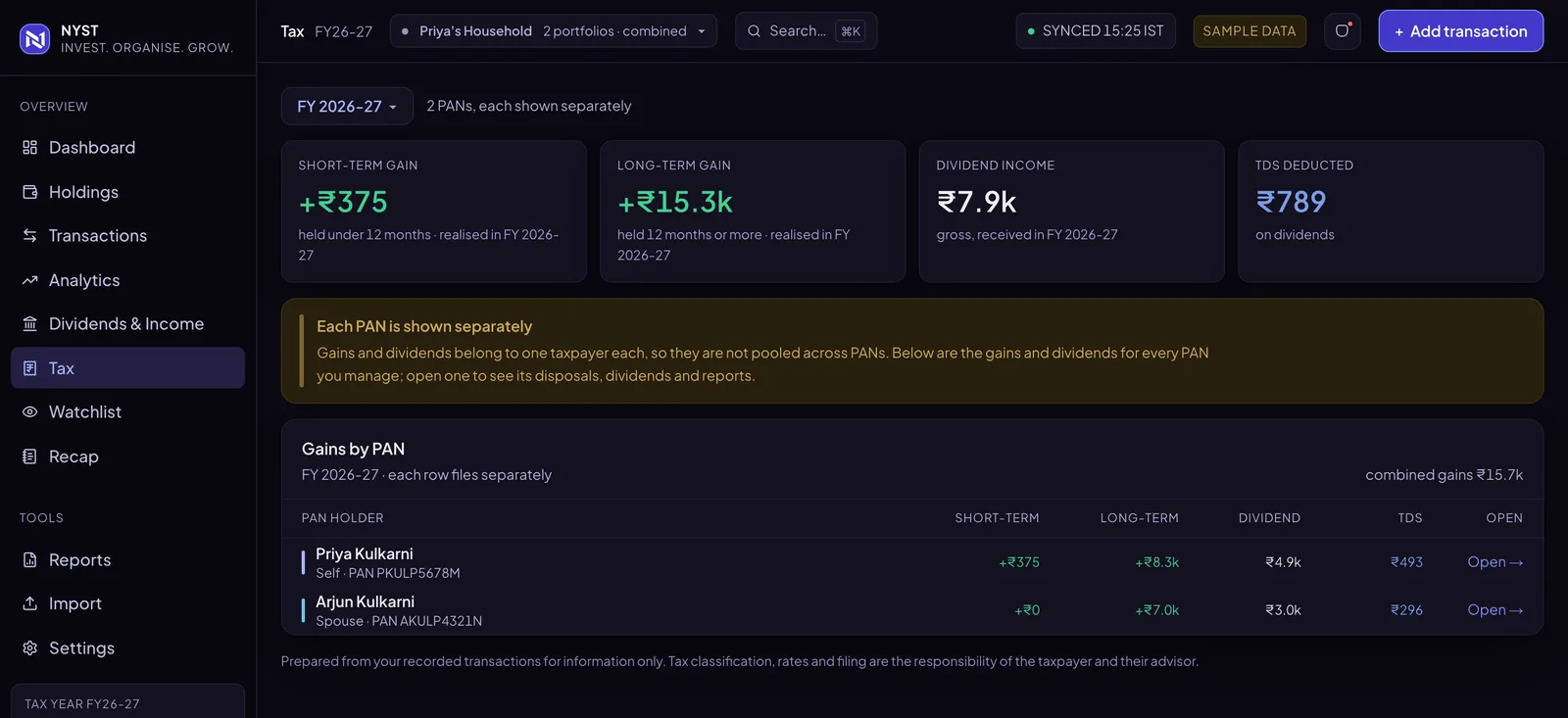
Task: Click the Dividend Income ₹7.9k card
Action: (x=1072, y=212)
